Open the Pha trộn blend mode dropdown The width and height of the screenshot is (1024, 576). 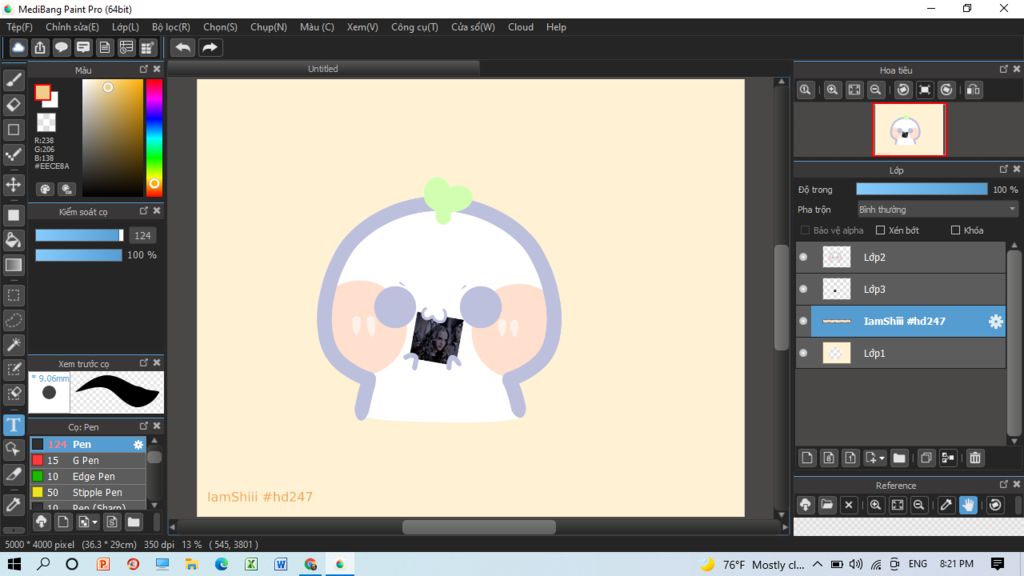(x=938, y=210)
